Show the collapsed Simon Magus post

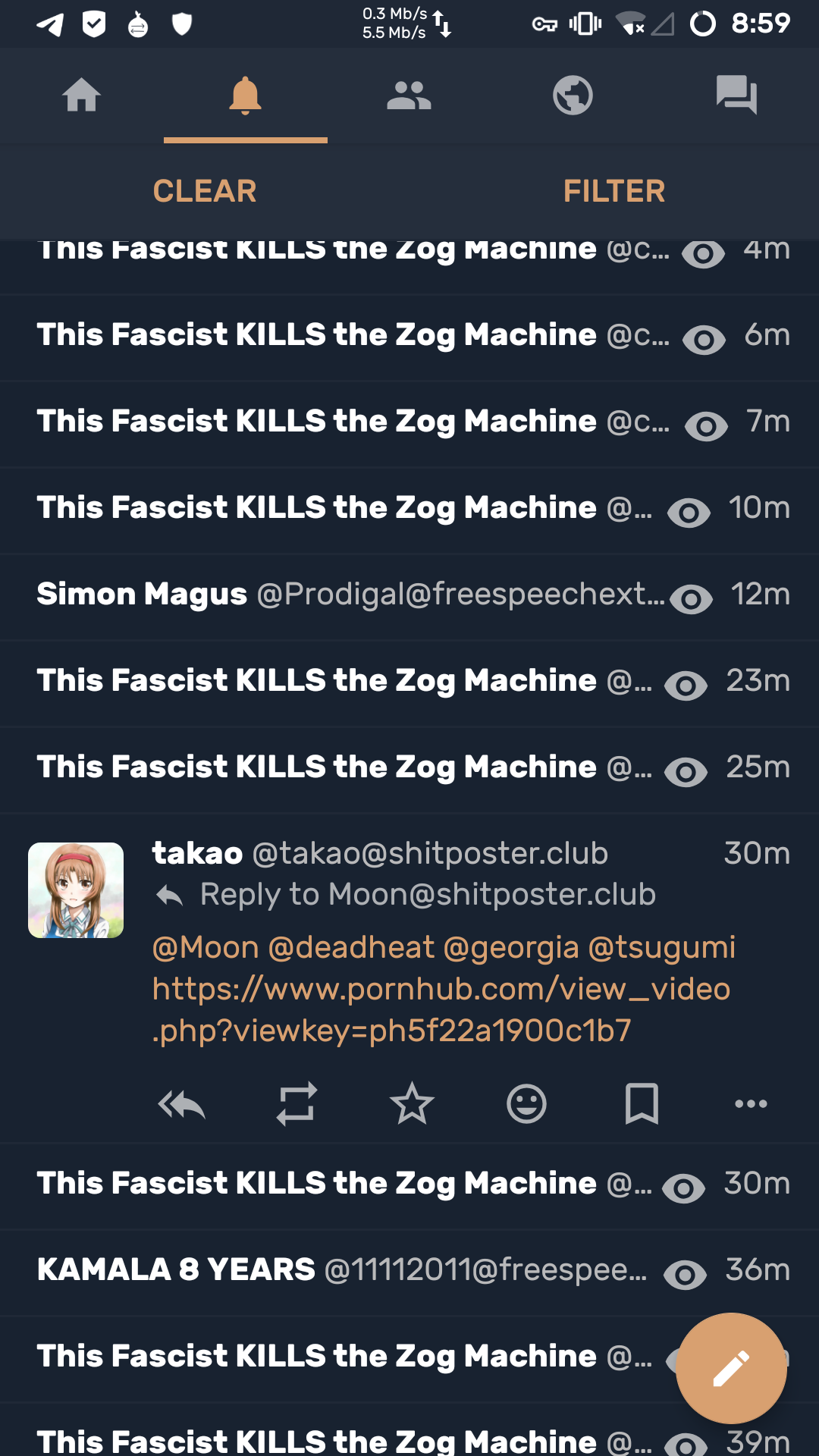point(691,598)
